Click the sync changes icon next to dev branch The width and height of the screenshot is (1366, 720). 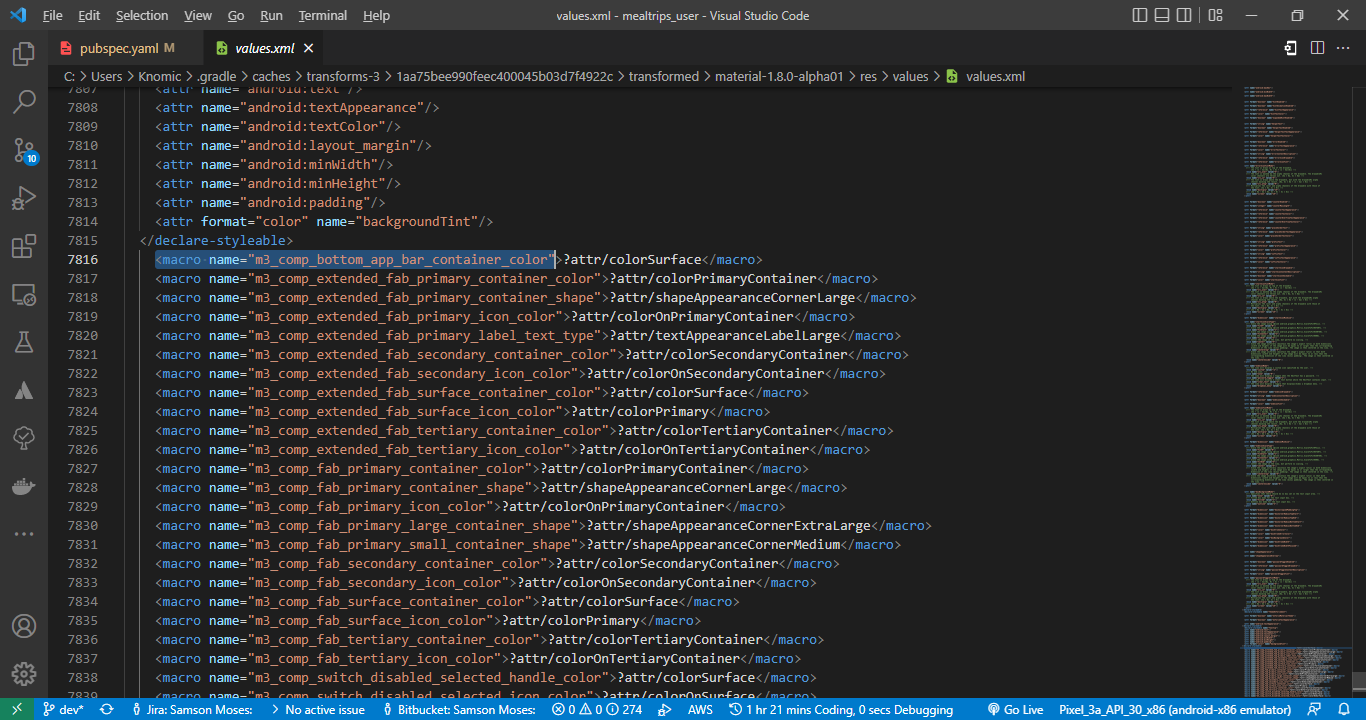pos(108,709)
